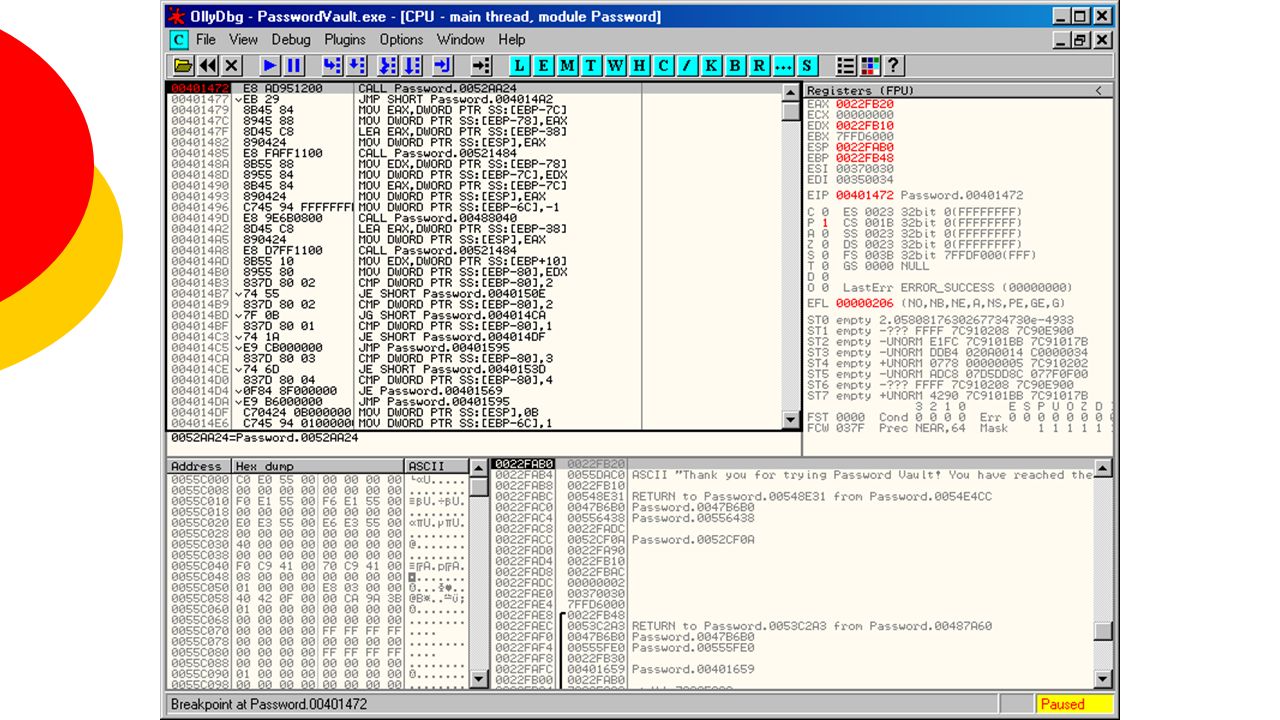Show References with R button
1280x720 pixels.
pos(759,66)
